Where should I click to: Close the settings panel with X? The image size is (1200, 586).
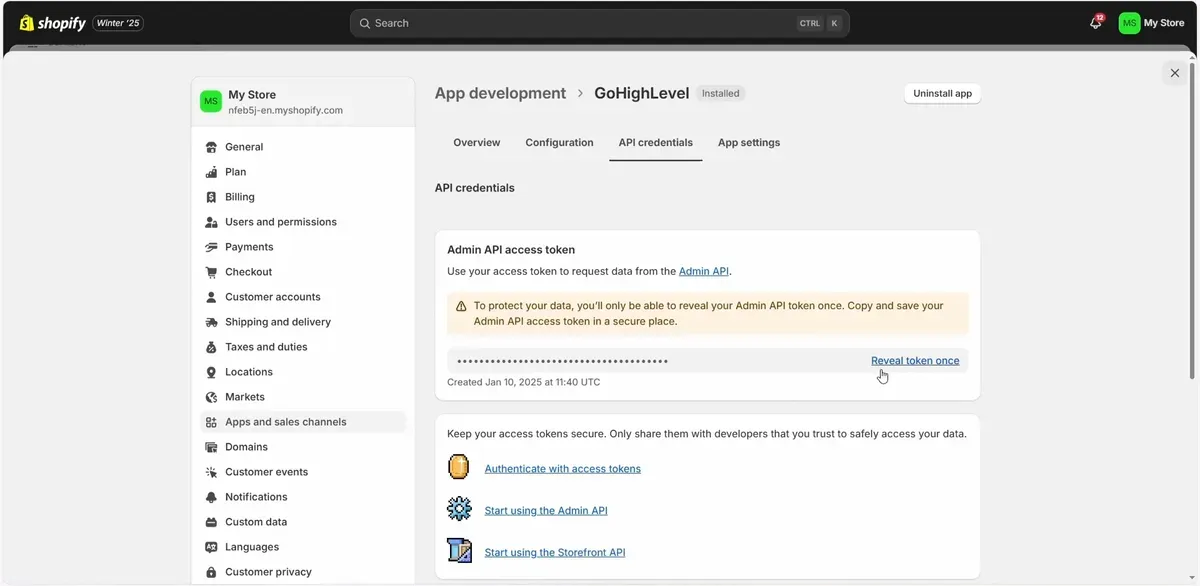[x=1175, y=73]
